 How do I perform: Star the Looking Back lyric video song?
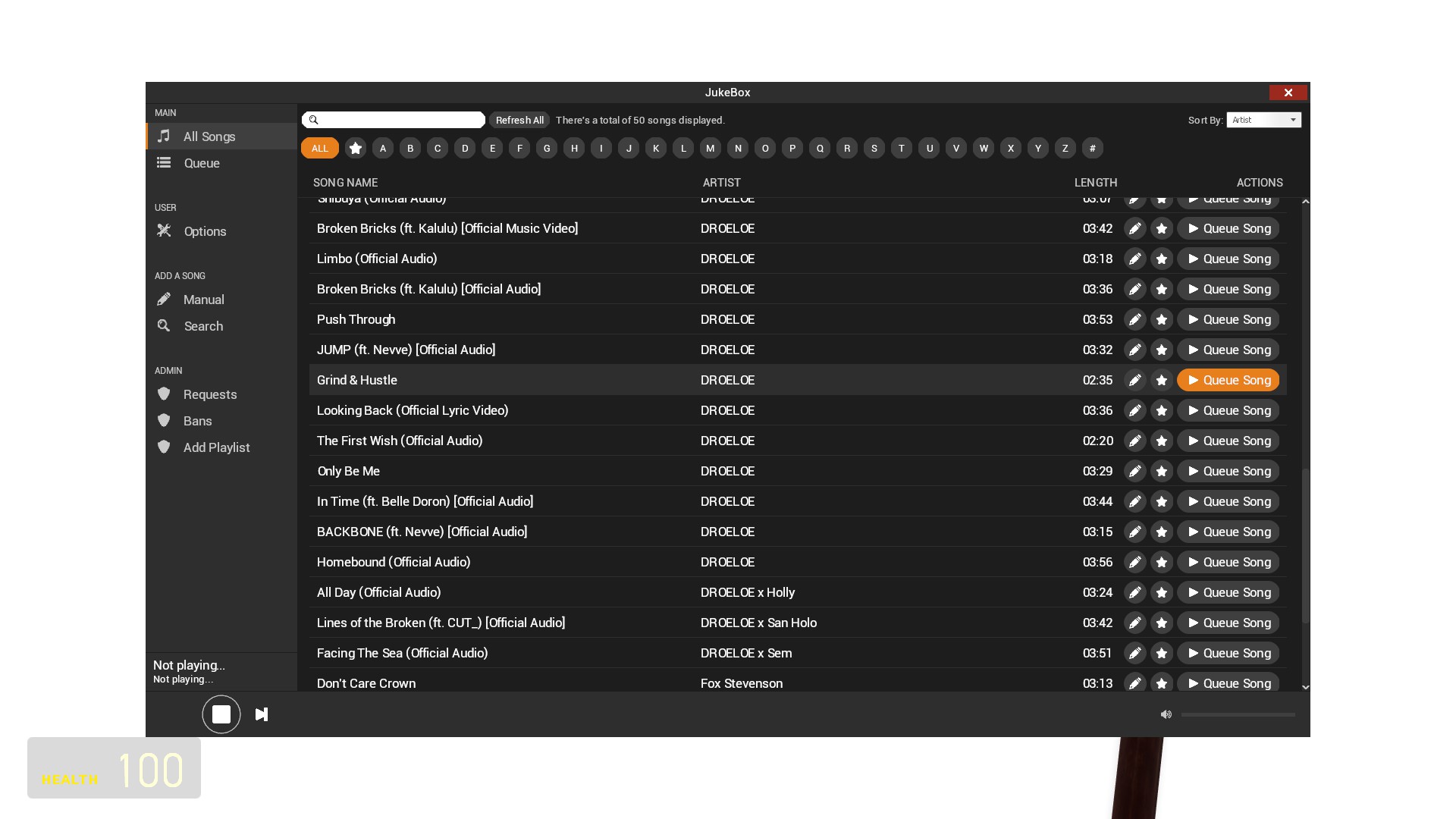(x=1162, y=410)
